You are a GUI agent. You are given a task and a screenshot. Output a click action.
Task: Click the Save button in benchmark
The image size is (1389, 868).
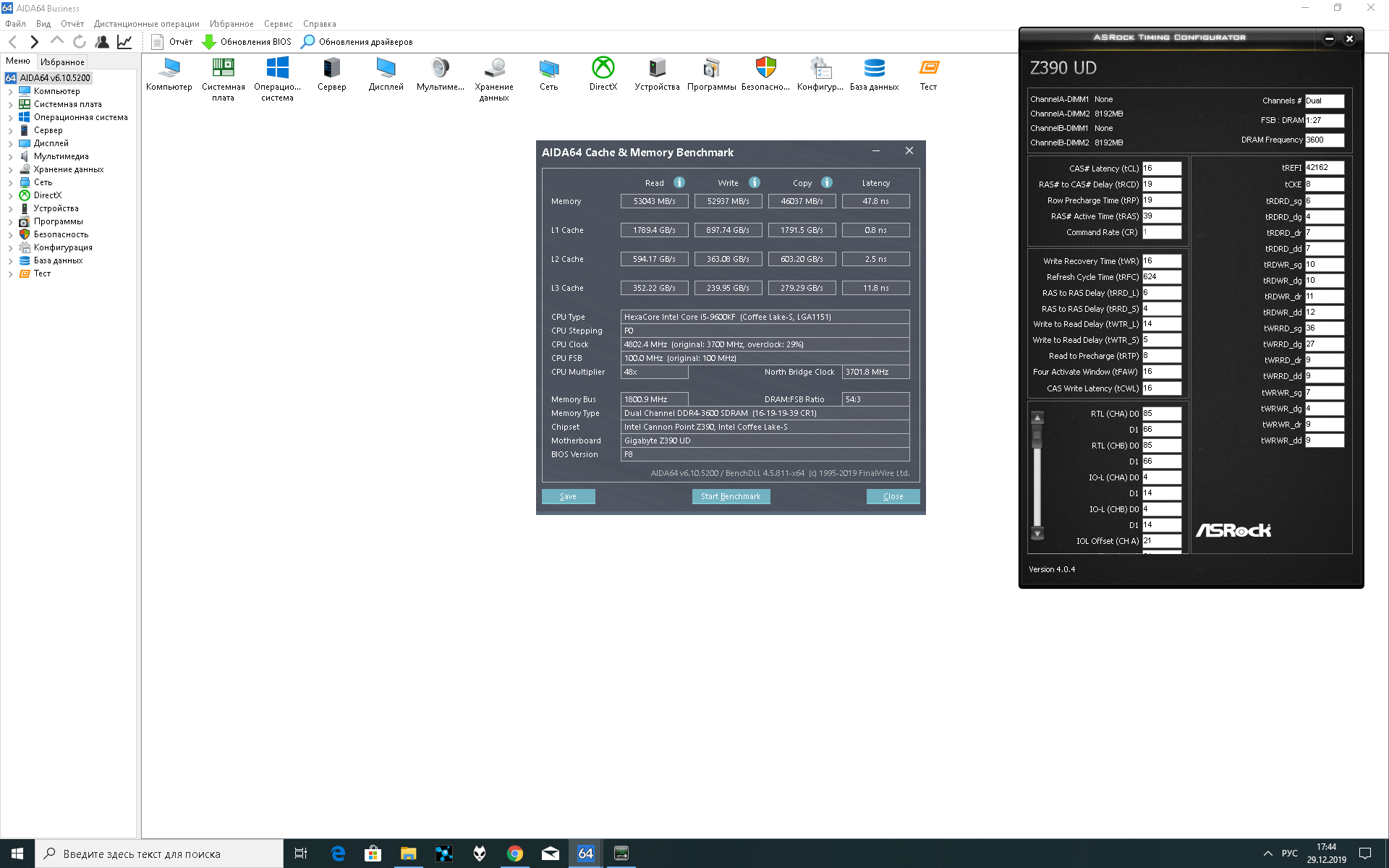(568, 496)
